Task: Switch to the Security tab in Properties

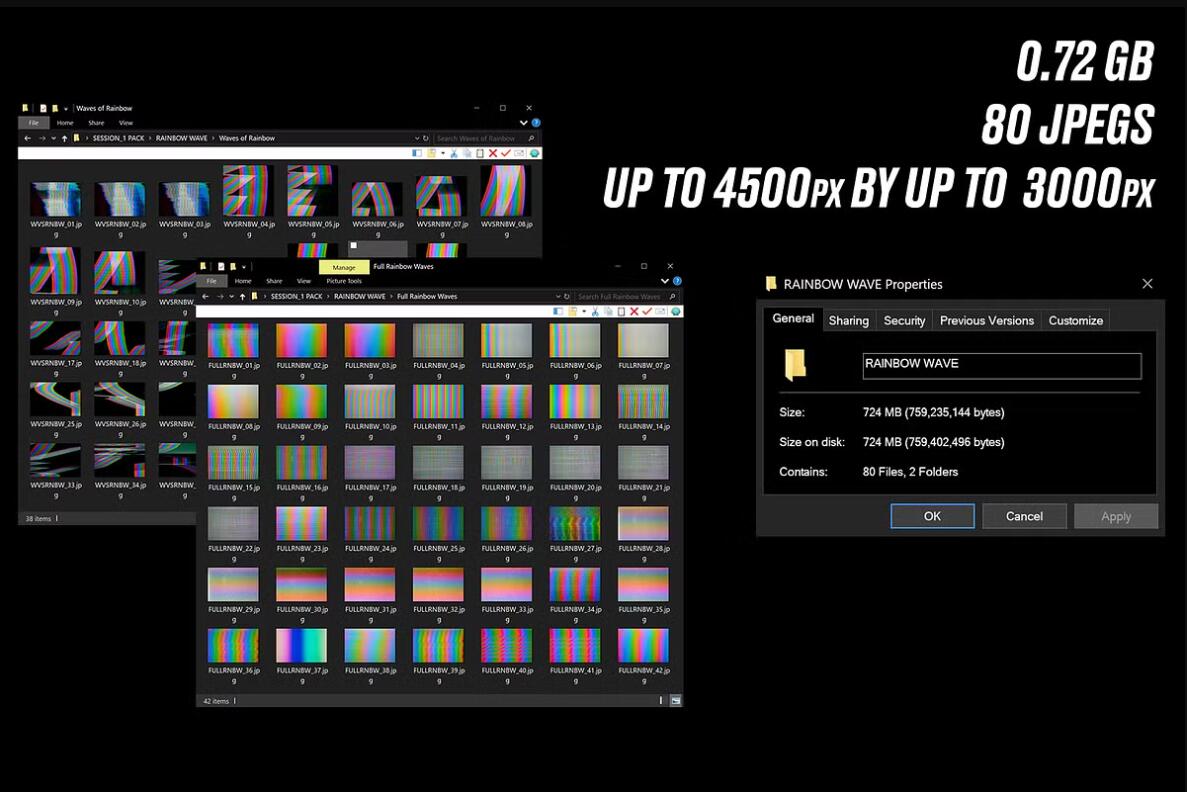Action: [904, 320]
